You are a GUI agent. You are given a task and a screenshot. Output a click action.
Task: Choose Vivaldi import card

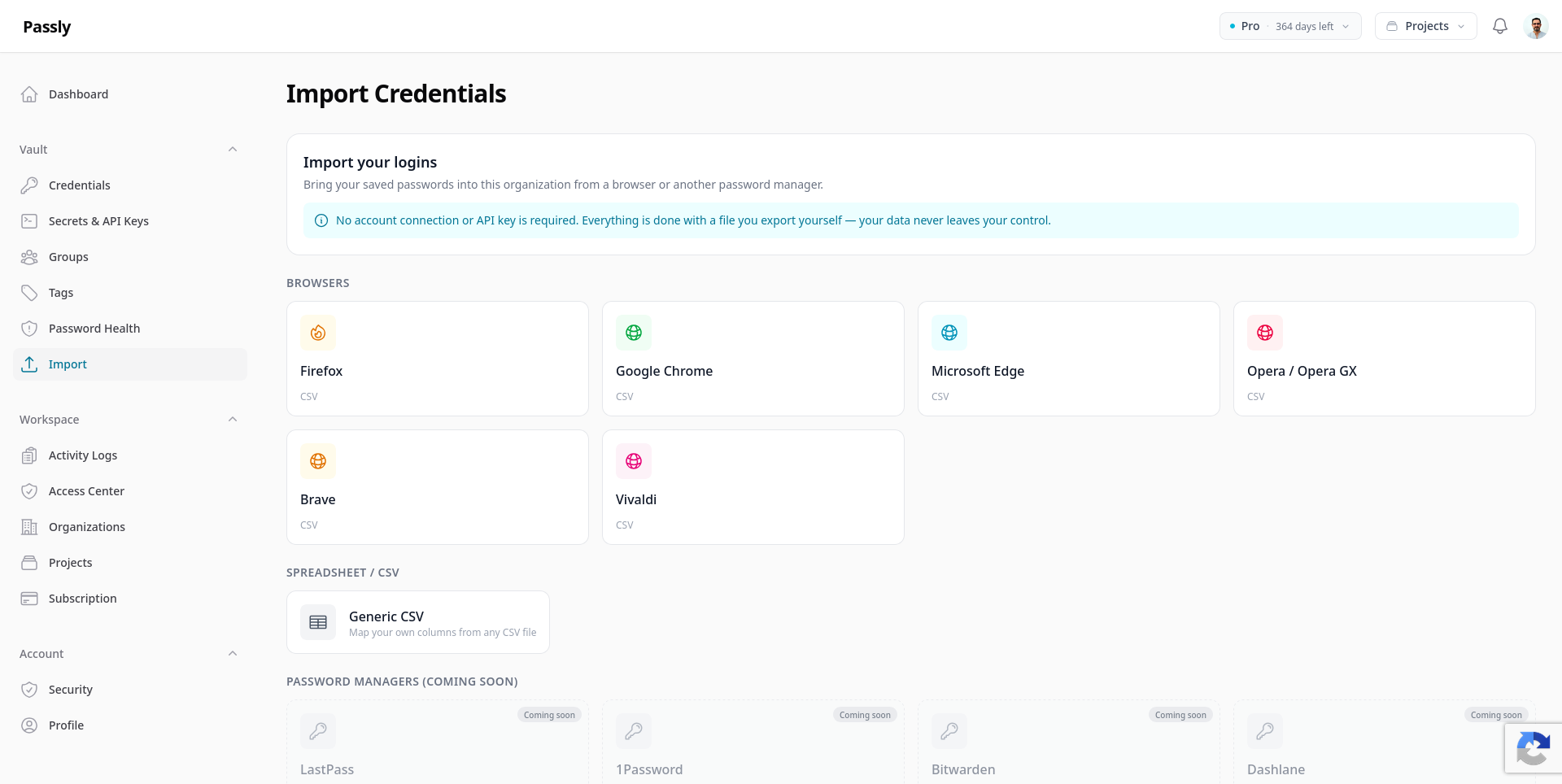tap(753, 487)
